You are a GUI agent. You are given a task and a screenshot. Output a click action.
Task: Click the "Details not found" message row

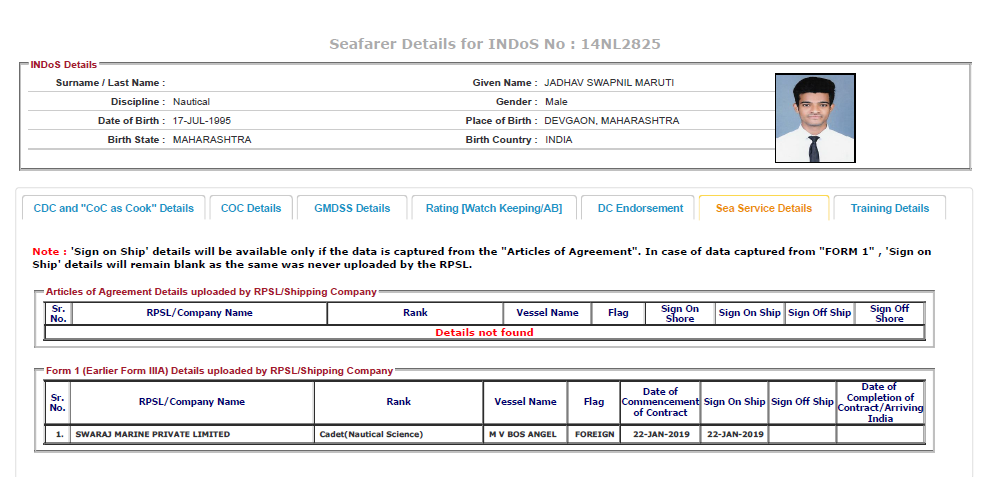click(484, 332)
